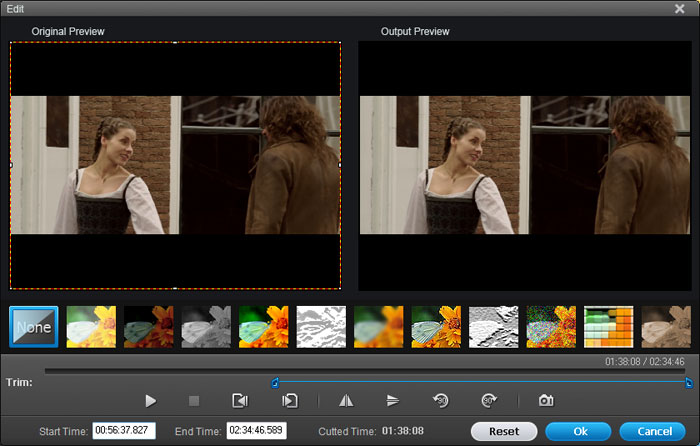The image size is (700, 446).
Task: Apply the overexposed bright butterfly effect
Action: tap(91, 327)
